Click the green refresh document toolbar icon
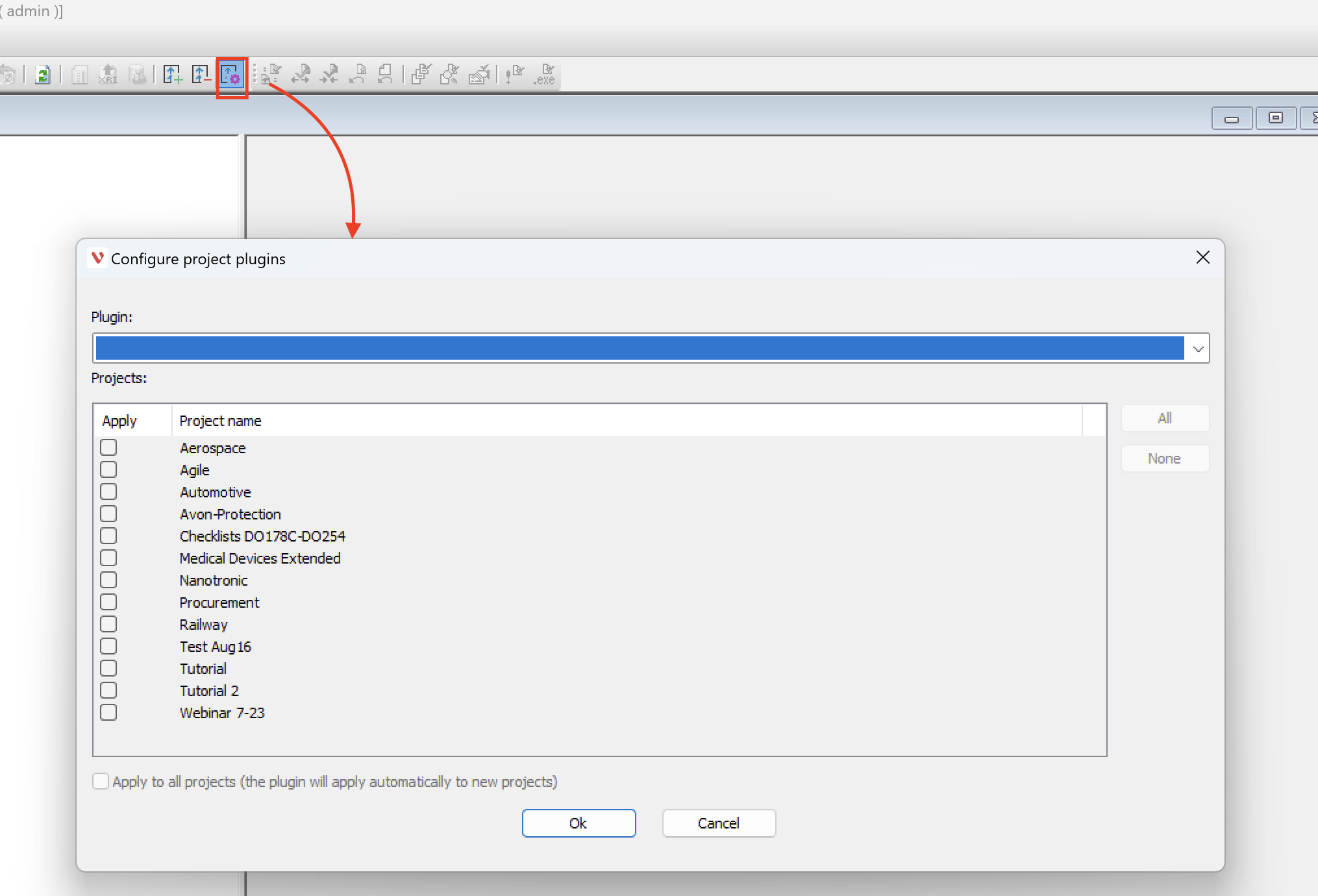The height and width of the screenshot is (896, 1318). pos(43,75)
